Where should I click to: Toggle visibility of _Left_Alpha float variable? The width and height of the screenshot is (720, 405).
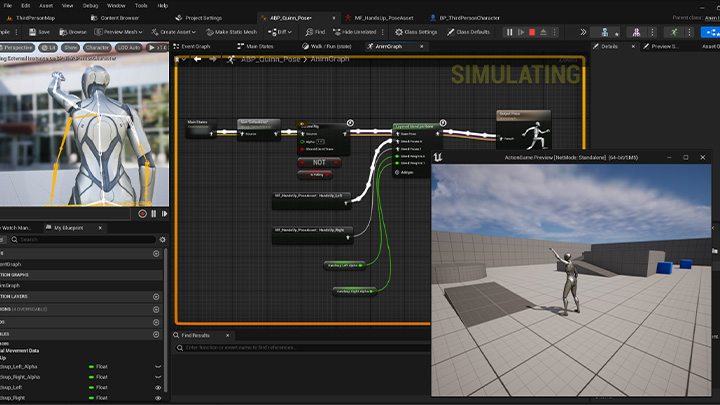[x=158, y=367]
